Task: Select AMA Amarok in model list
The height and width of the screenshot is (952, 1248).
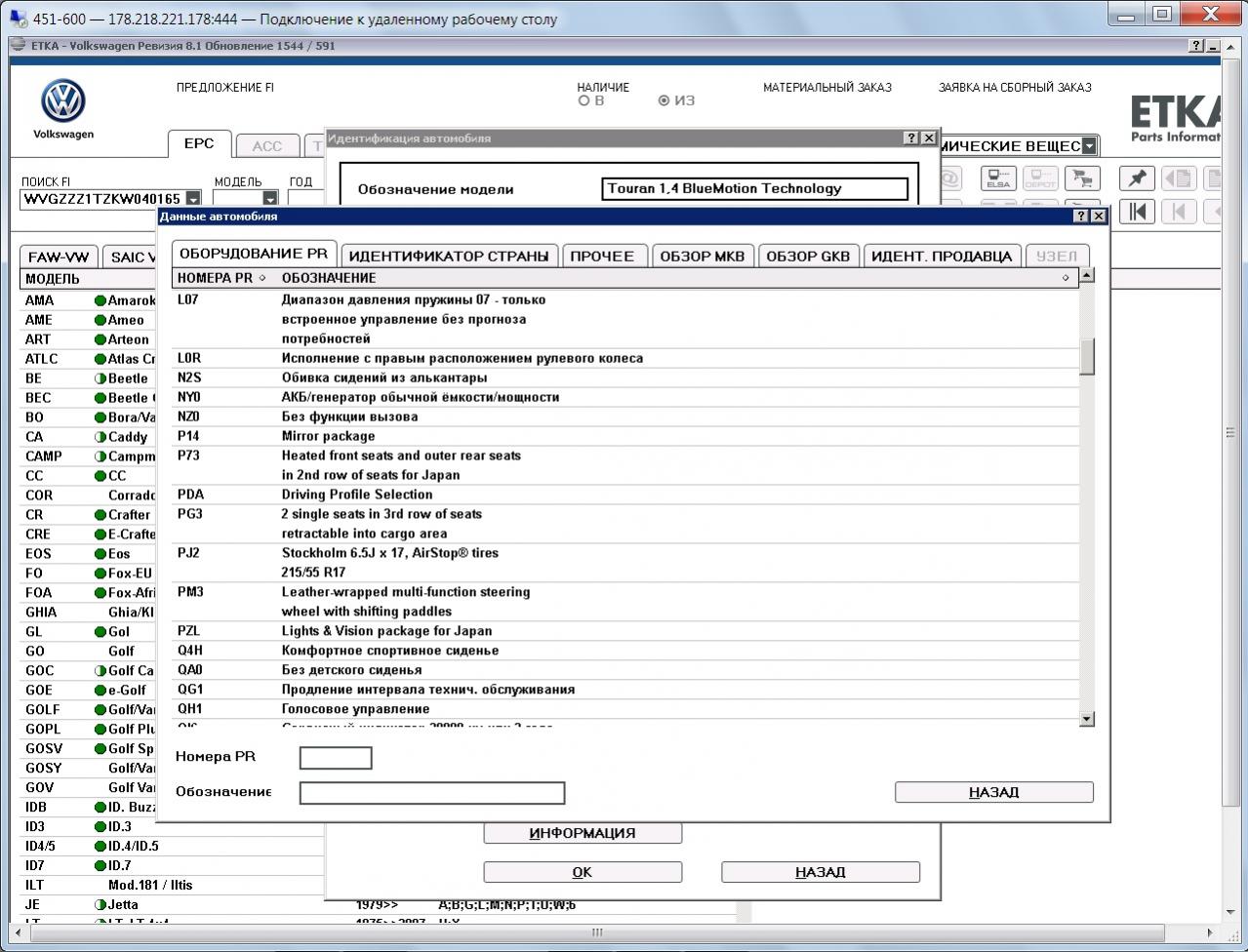Action: click(89, 300)
